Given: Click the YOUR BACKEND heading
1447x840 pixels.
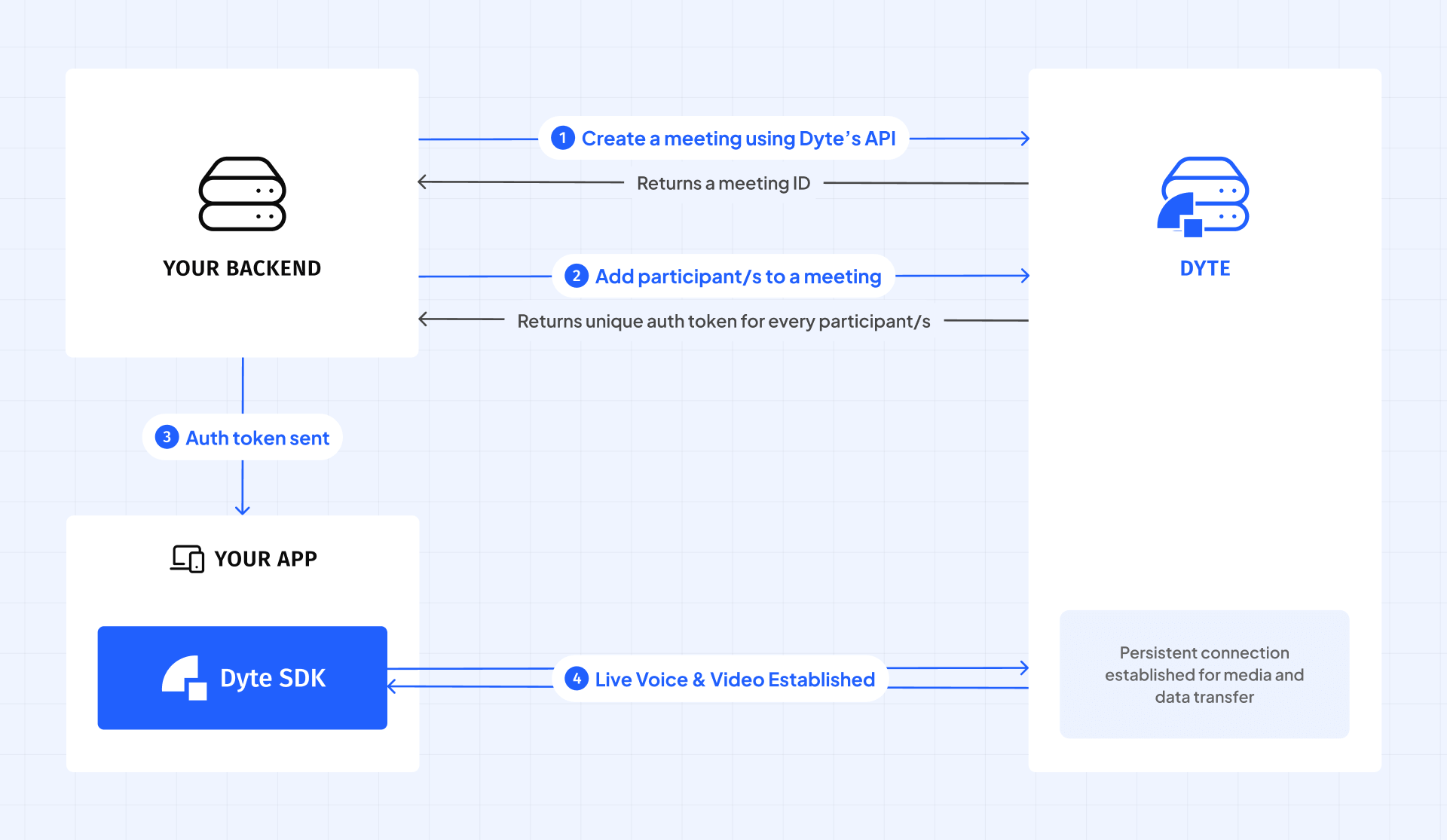Looking at the screenshot, I should click(x=242, y=267).
